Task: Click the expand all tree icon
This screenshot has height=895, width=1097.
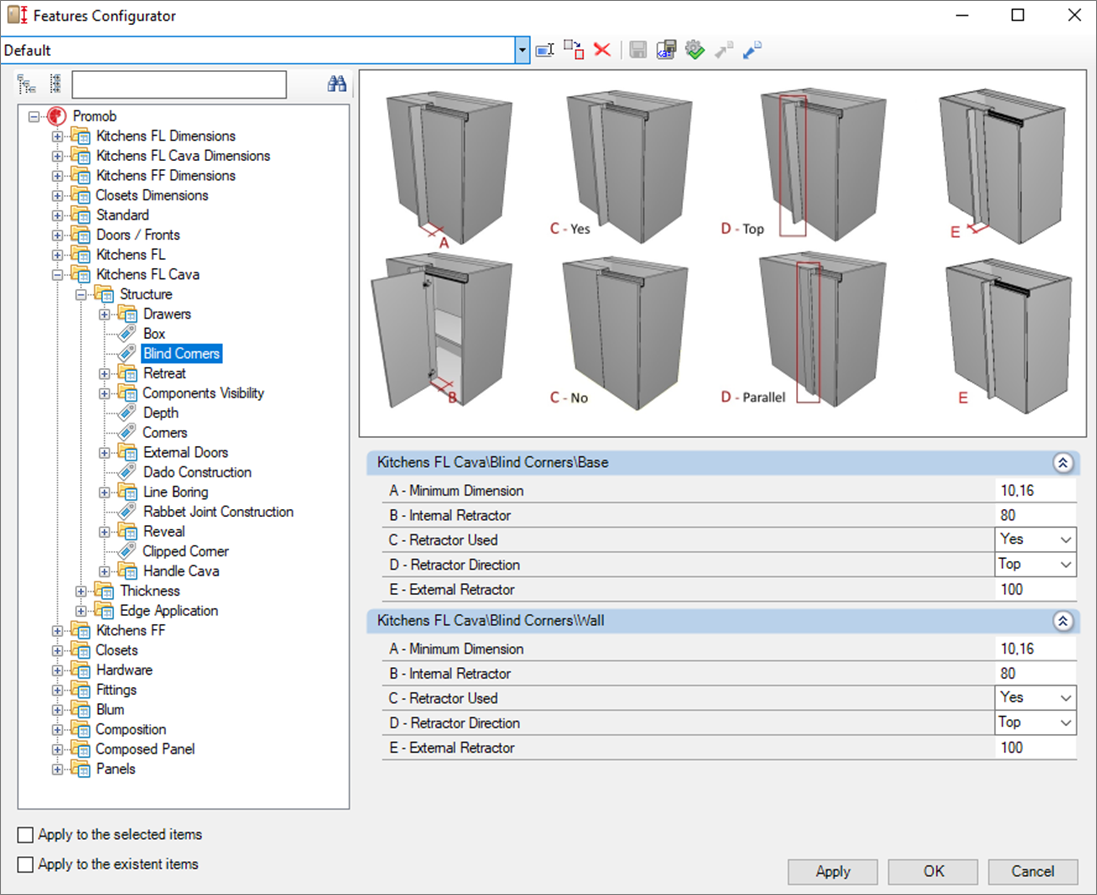Action: click(27, 84)
